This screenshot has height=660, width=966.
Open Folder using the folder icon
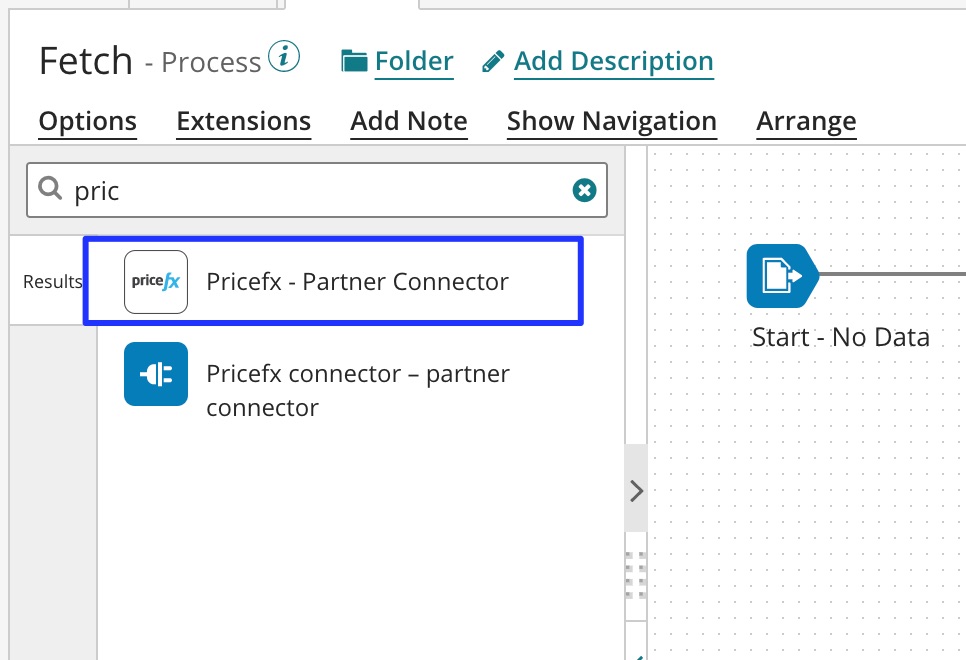click(x=355, y=60)
